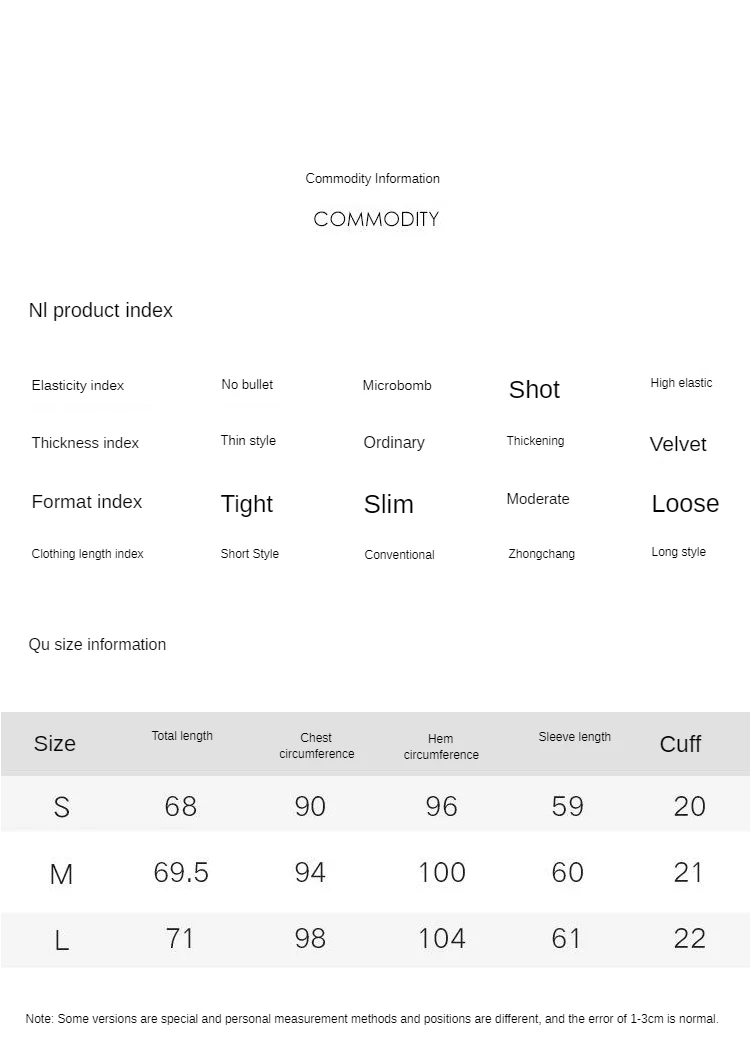Select the M size row label
This screenshot has width=750, height=1063.
click(61, 874)
